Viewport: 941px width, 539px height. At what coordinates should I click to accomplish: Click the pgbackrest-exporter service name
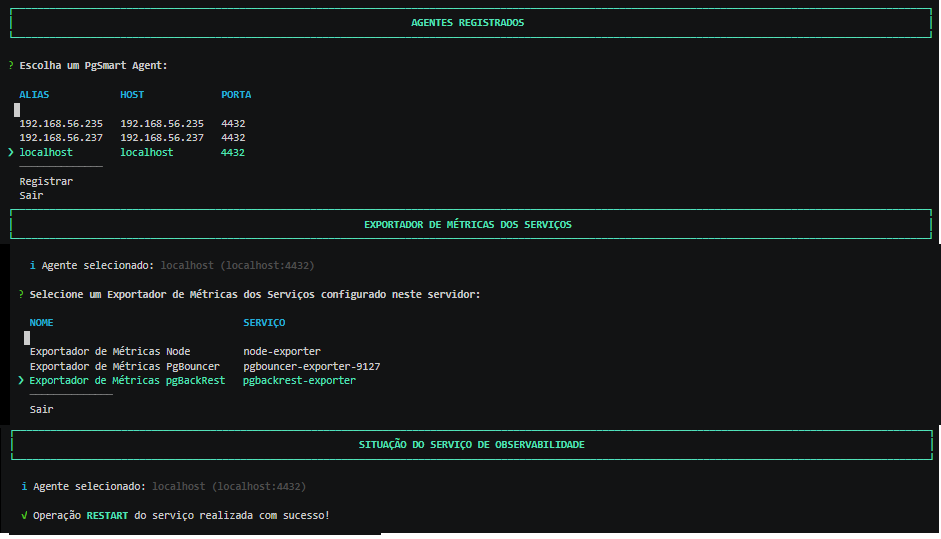tap(299, 381)
